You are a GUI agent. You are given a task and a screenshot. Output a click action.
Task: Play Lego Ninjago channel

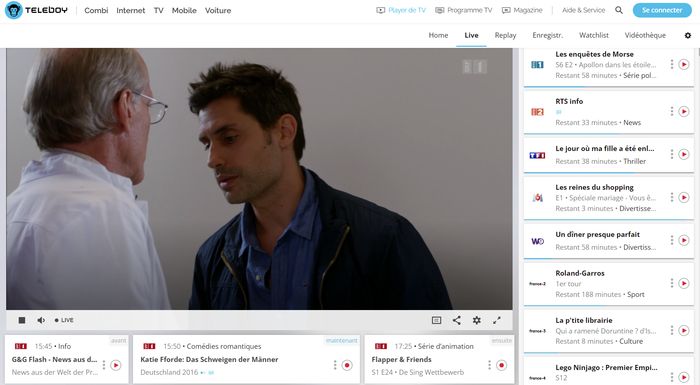tap(684, 377)
